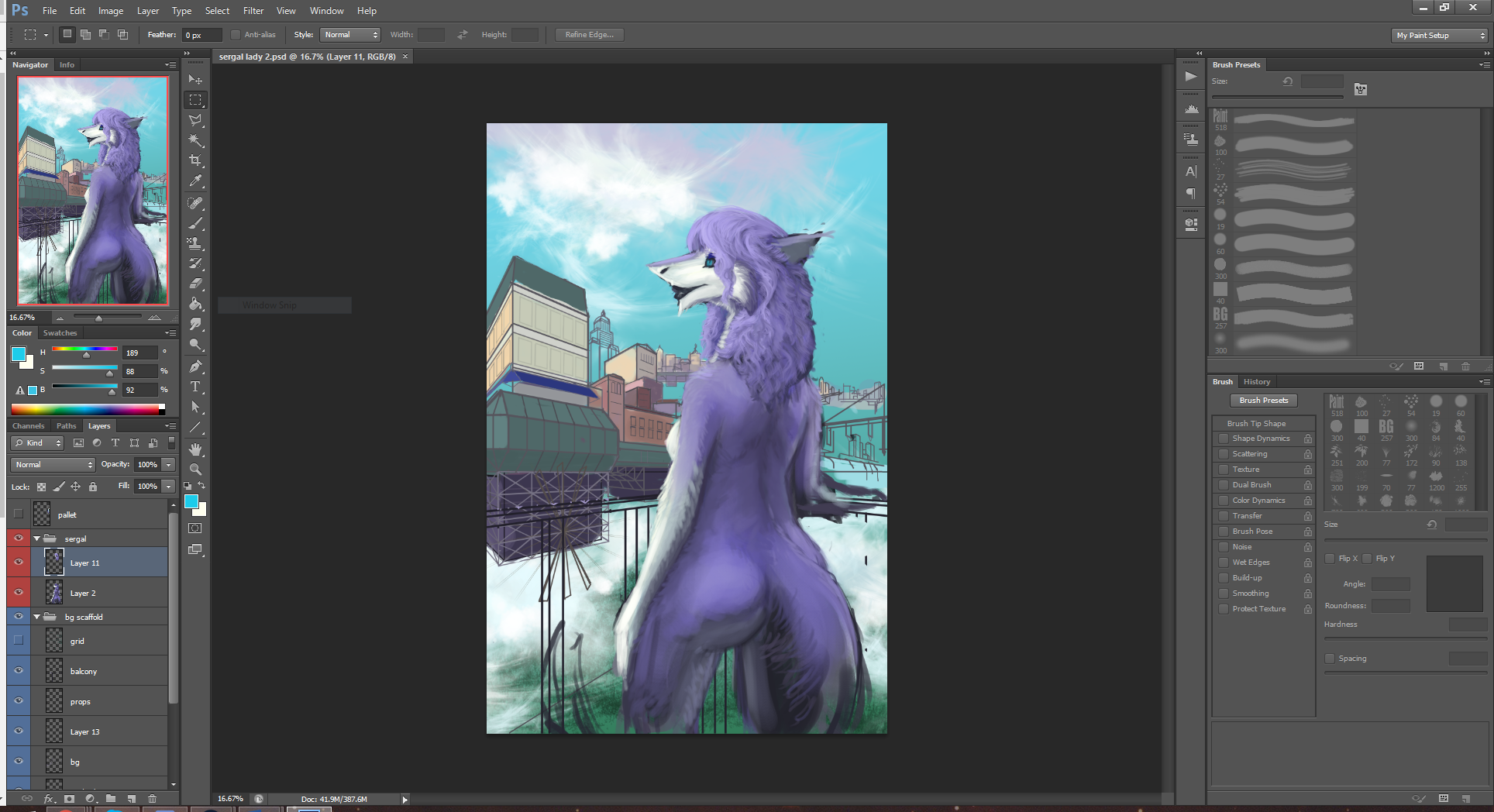Click the Brush Presets button
1494x812 pixels.
coord(1264,401)
